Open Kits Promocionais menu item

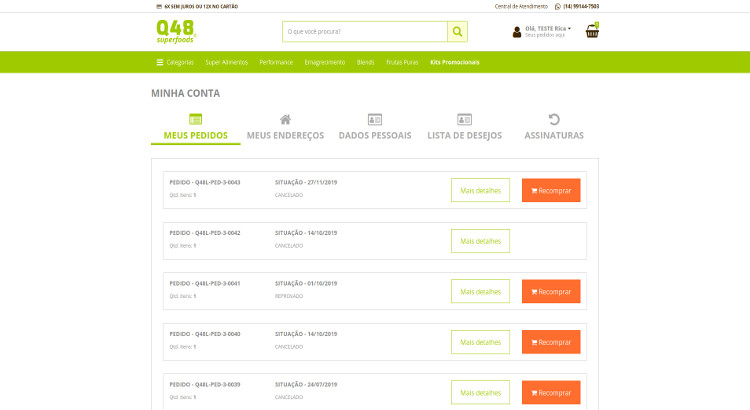click(455, 62)
